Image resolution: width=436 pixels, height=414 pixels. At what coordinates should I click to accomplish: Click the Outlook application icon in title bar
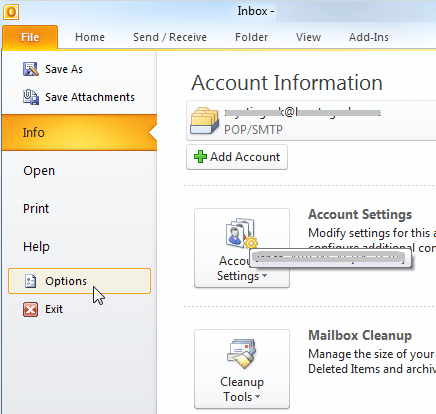coord(11,12)
